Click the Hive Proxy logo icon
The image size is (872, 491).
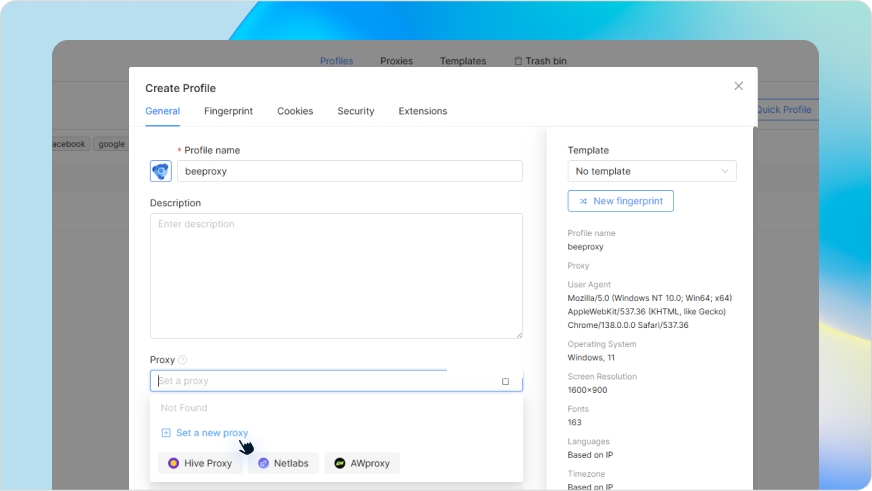coord(174,464)
